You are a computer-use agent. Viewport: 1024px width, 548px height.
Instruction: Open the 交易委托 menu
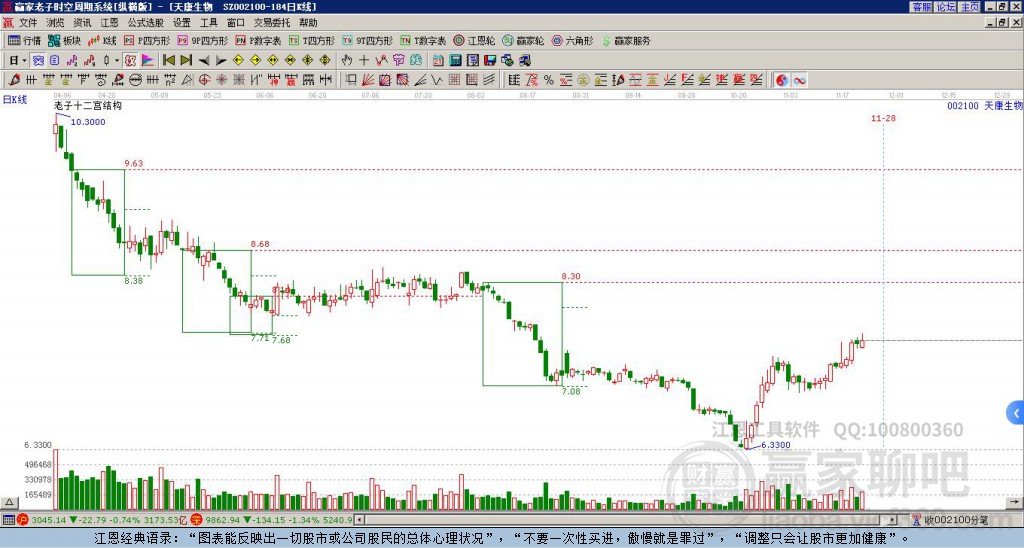pyautogui.click(x=272, y=23)
